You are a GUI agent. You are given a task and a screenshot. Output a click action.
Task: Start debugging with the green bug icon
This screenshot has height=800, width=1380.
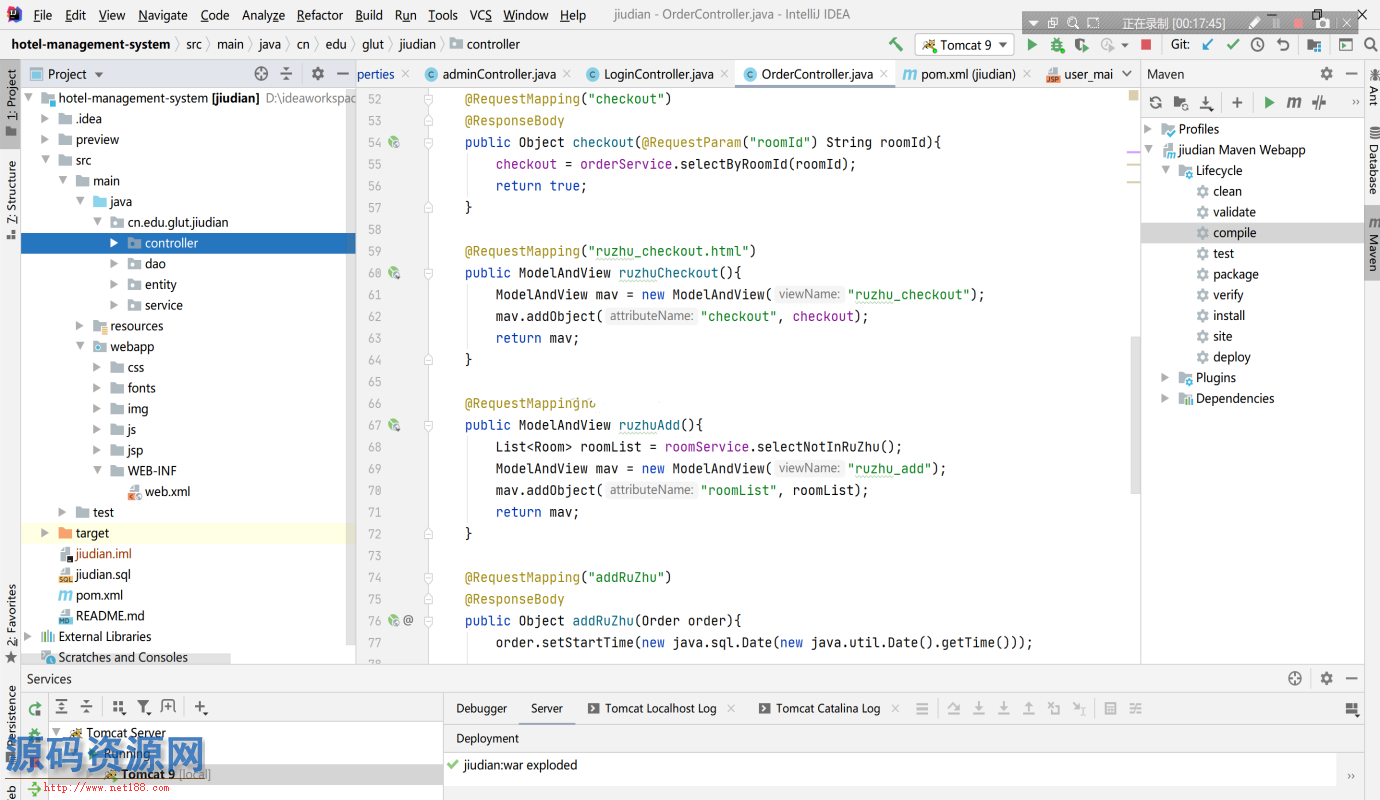[x=1057, y=45]
